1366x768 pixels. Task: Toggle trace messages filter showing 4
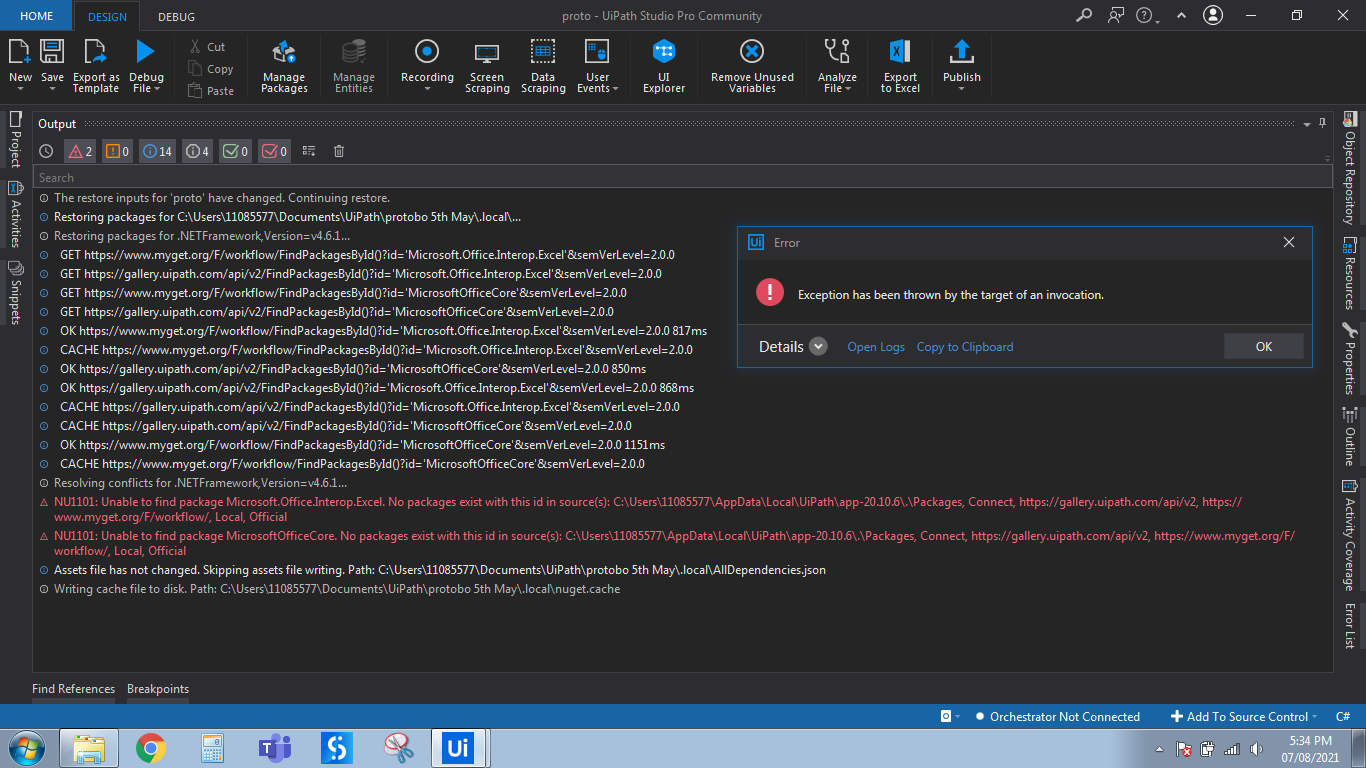point(197,151)
